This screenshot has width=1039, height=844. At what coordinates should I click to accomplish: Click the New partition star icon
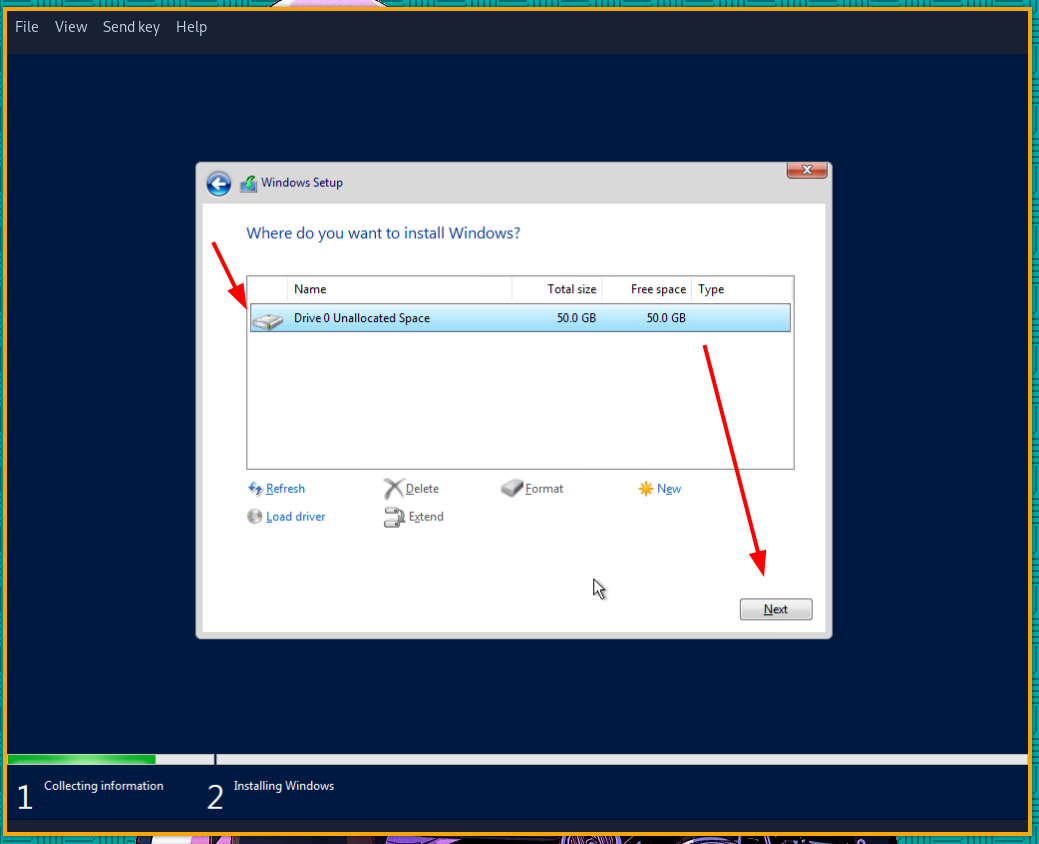pyautogui.click(x=646, y=489)
